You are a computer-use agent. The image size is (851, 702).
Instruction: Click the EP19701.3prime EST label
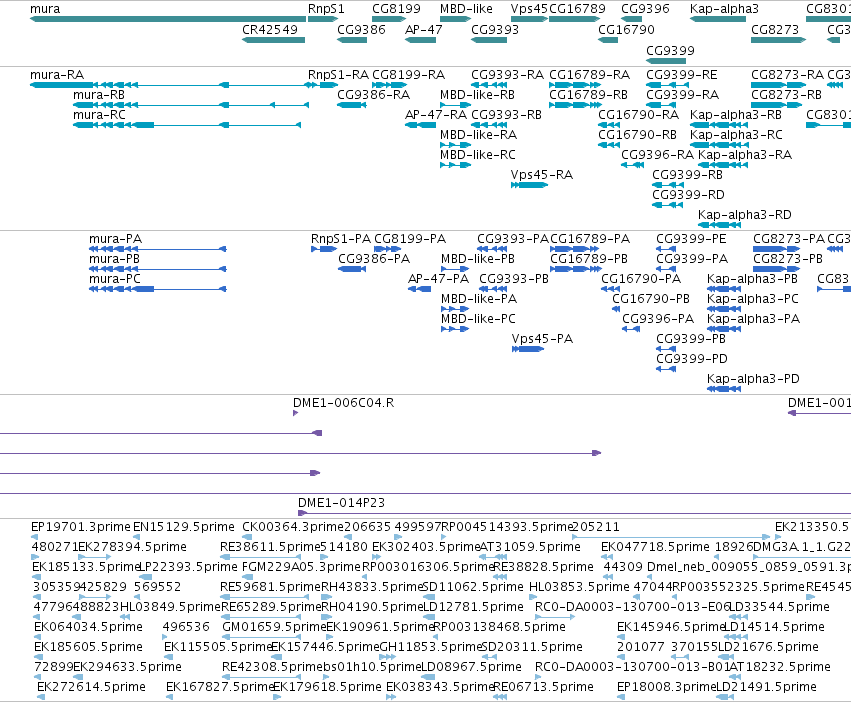pos(81,527)
